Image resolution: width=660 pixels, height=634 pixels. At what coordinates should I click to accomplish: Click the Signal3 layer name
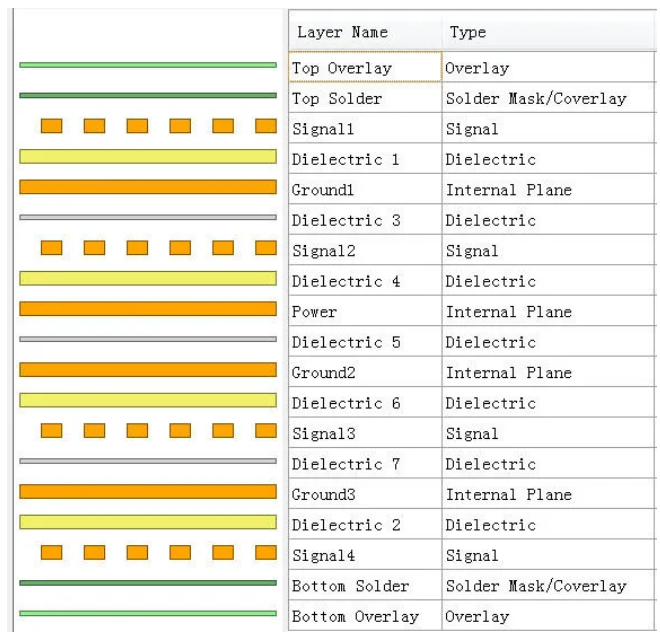325,434
